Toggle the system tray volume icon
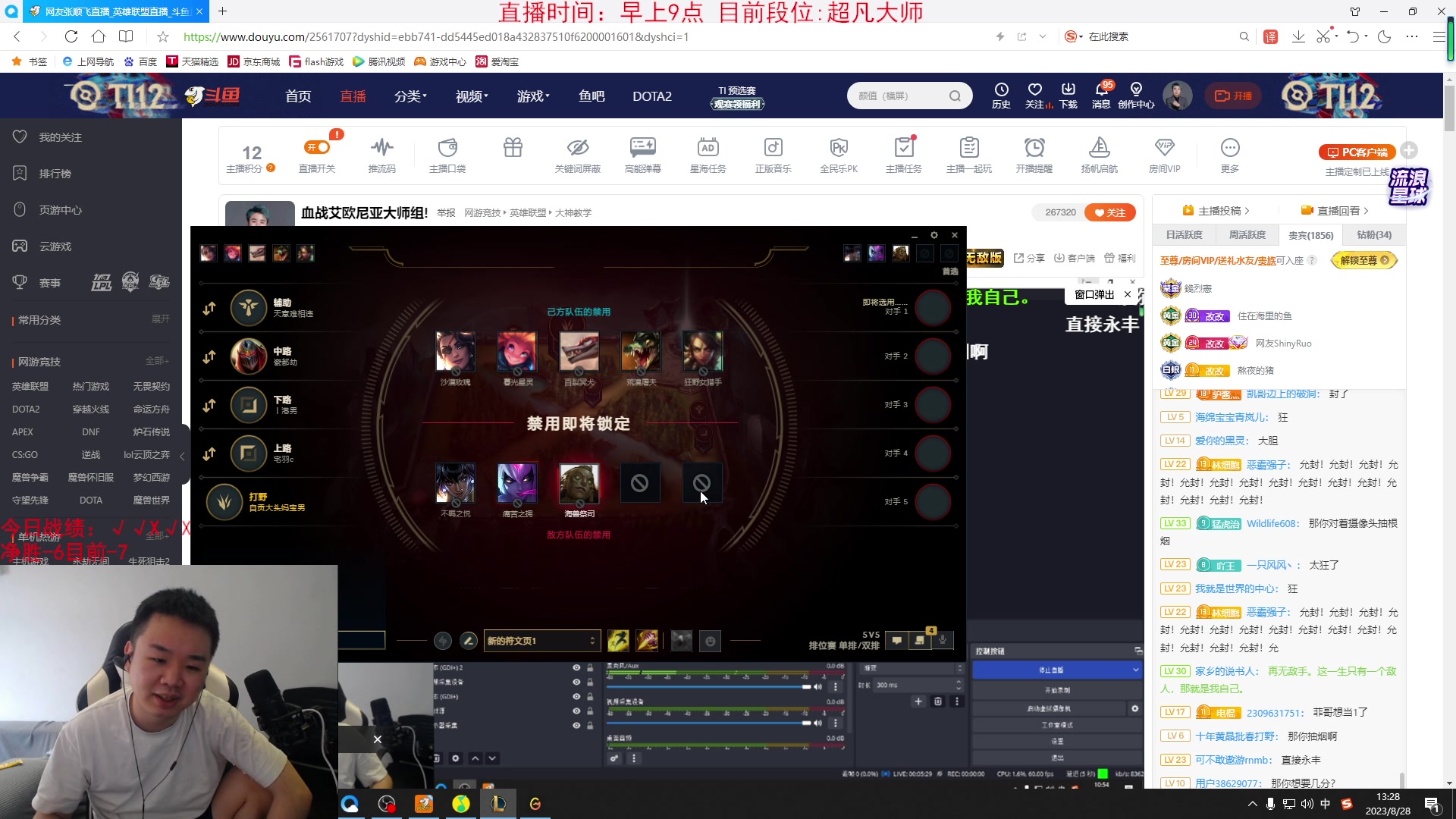Image resolution: width=1456 pixels, height=819 pixels. [1307, 804]
